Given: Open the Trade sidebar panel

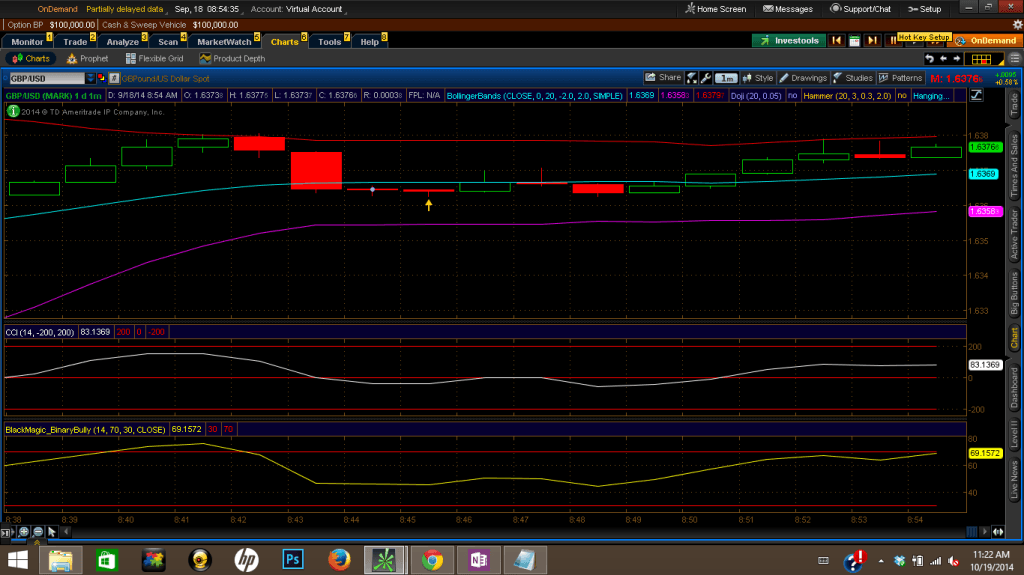Looking at the screenshot, I should click(x=1014, y=105).
